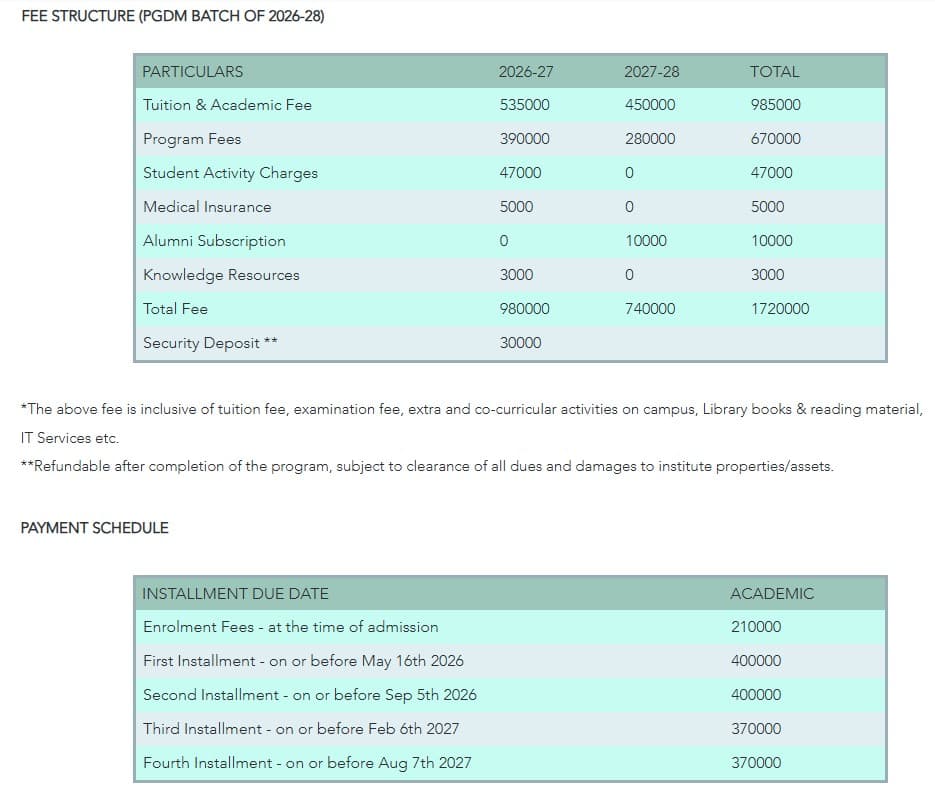
Task: Click the Fourth Installment Aug 7th row
Action: [x=307, y=763]
